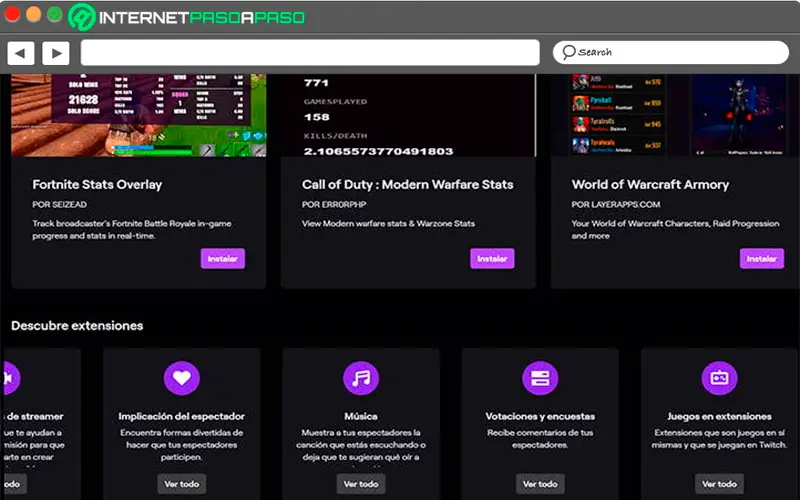Viewport: 800px width, 500px height.
Task: Ver todo under Implicación del espectador
Action: click(182, 484)
